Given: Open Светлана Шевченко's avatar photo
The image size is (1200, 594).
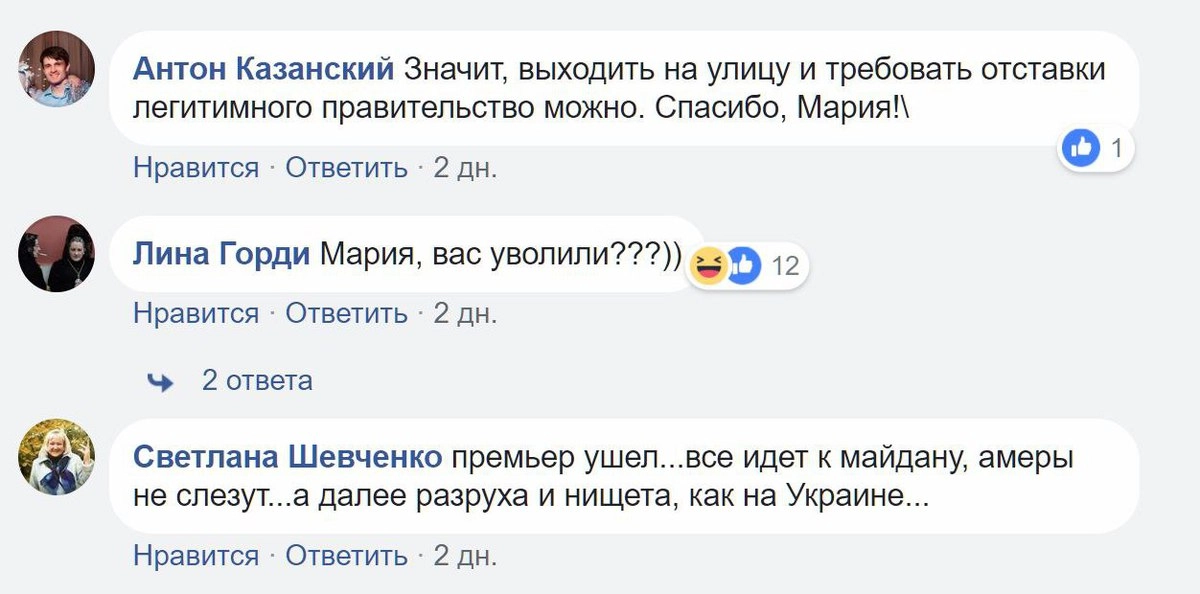Looking at the screenshot, I should click(56, 457).
